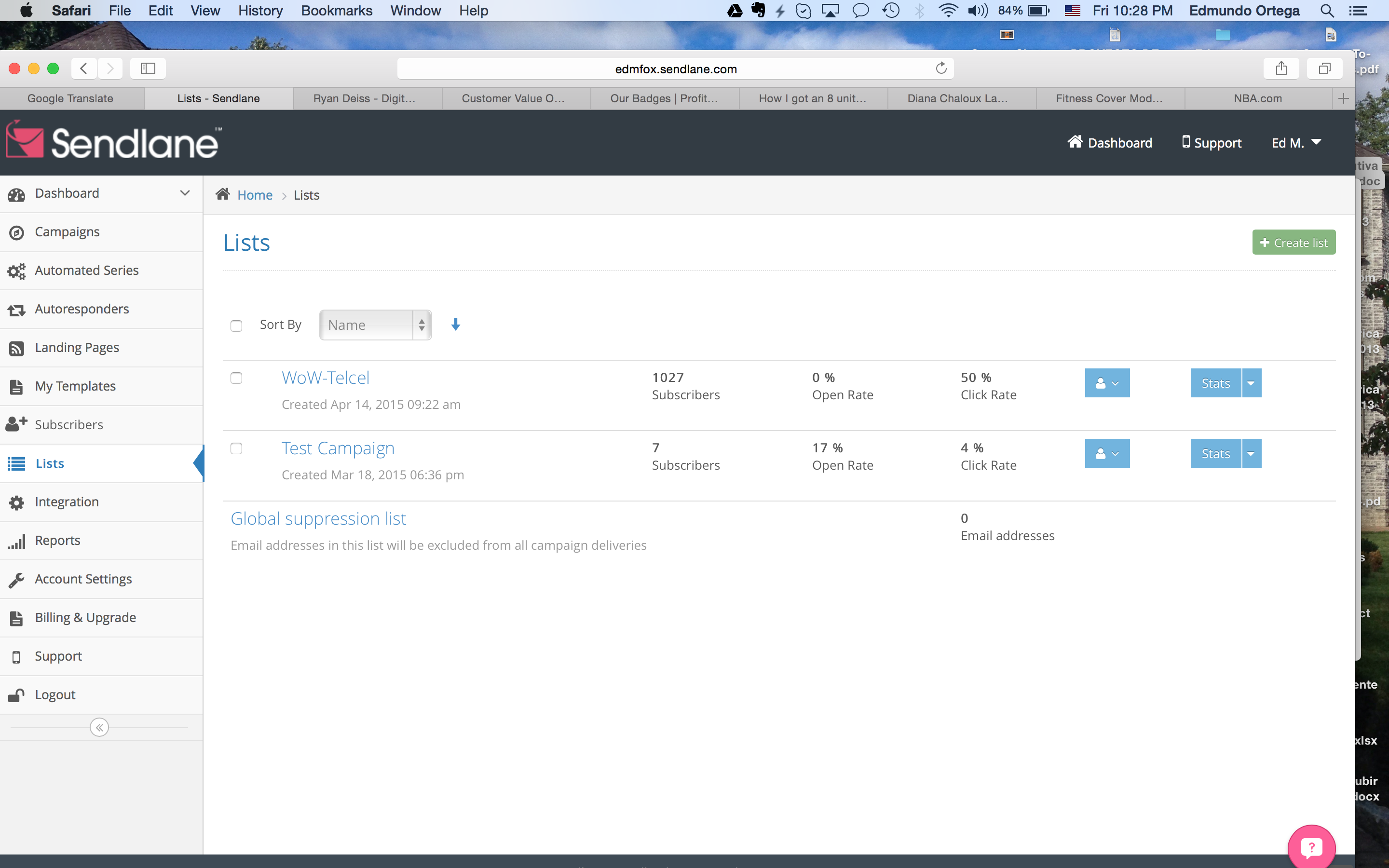
Task: Click the blue sort direction arrow
Action: [456, 325]
